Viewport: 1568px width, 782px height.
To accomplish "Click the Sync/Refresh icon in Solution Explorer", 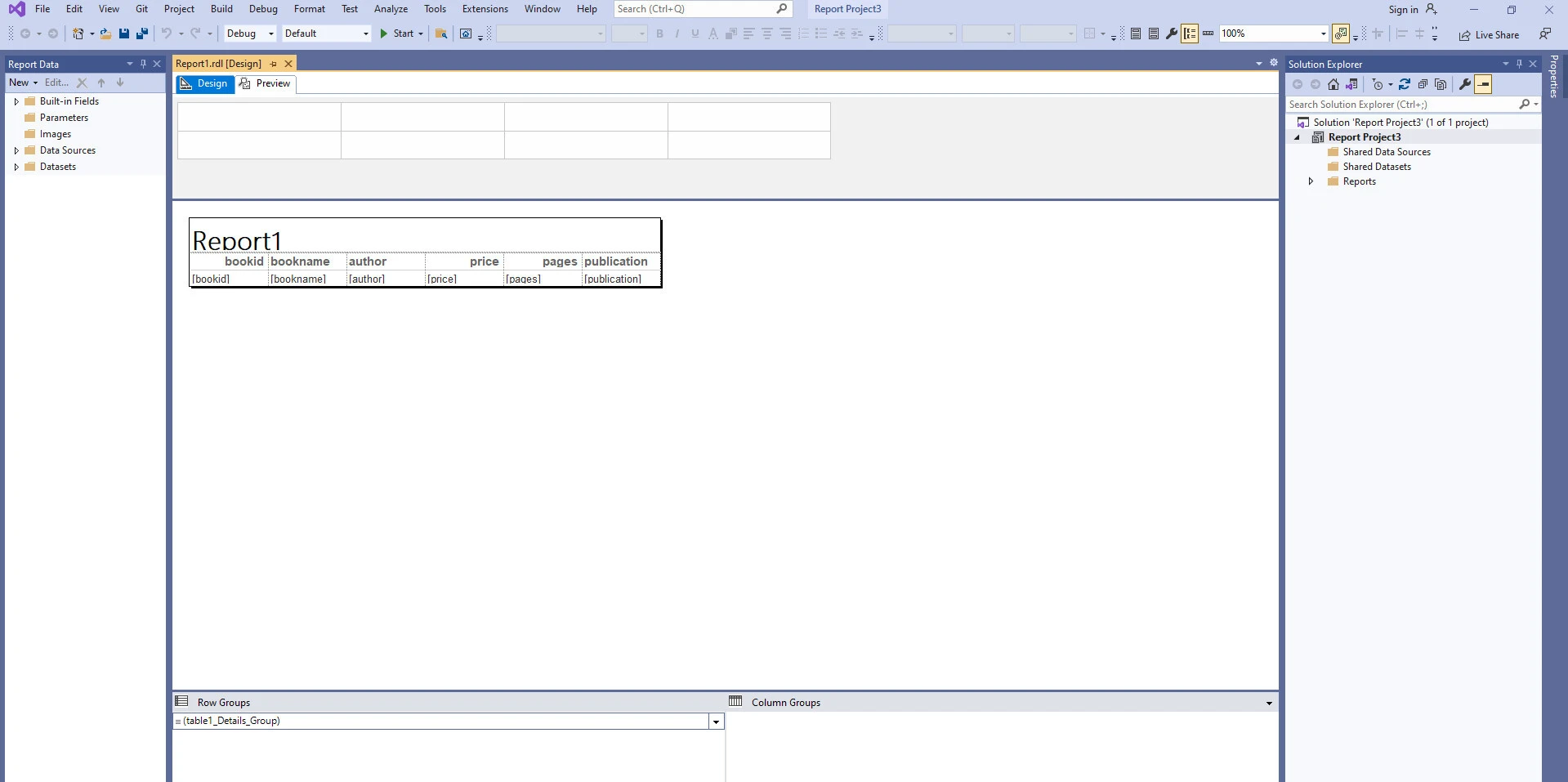I will point(1405,84).
